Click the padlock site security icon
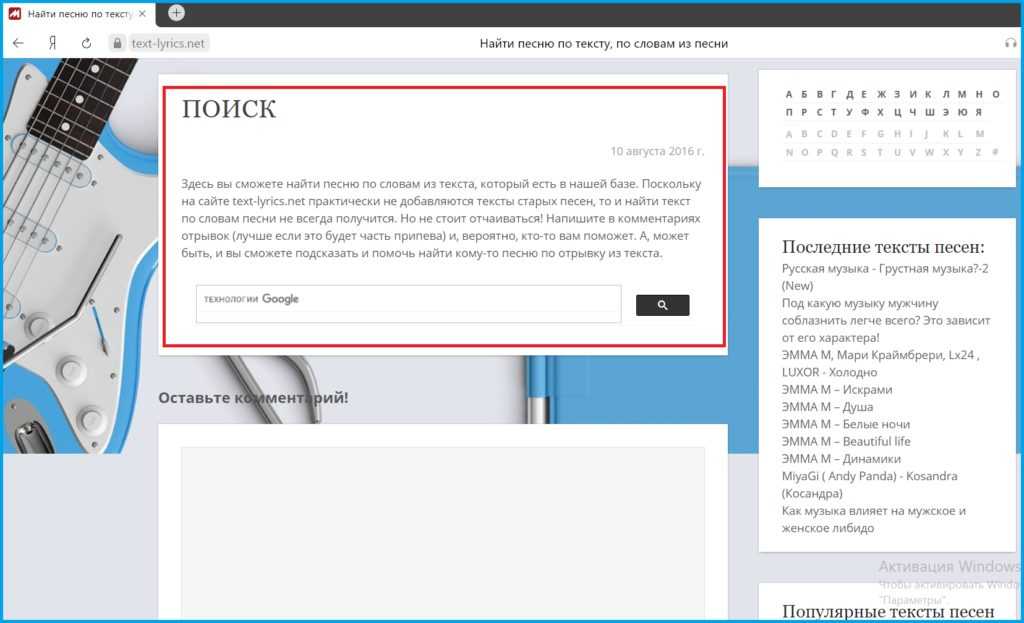This screenshot has width=1024, height=623. click(x=117, y=43)
